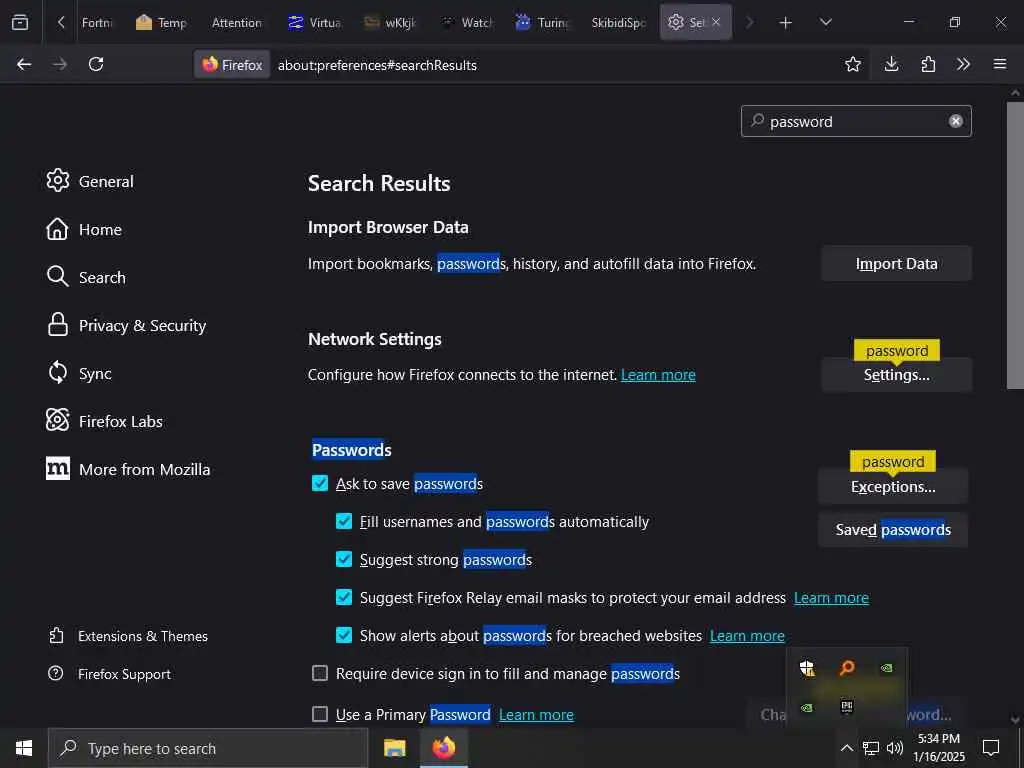The width and height of the screenshot is (1024, 768).
Task: Go forward with the forward arrow
Action: [x=59, y=64]
